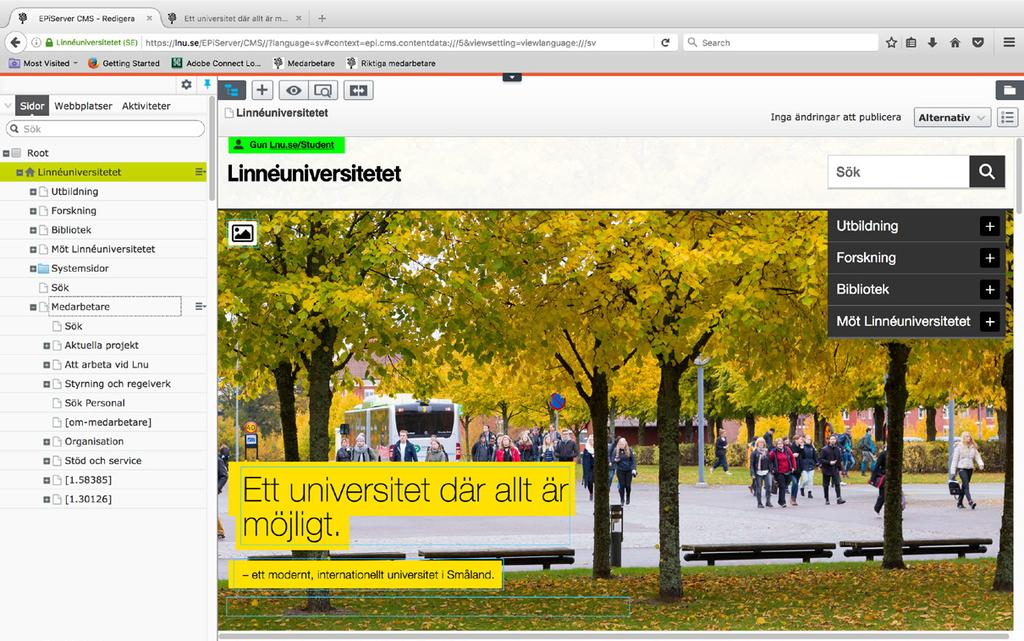1024x641 pixels.
Task: Expand the top global menu handle
Action: 512,78
